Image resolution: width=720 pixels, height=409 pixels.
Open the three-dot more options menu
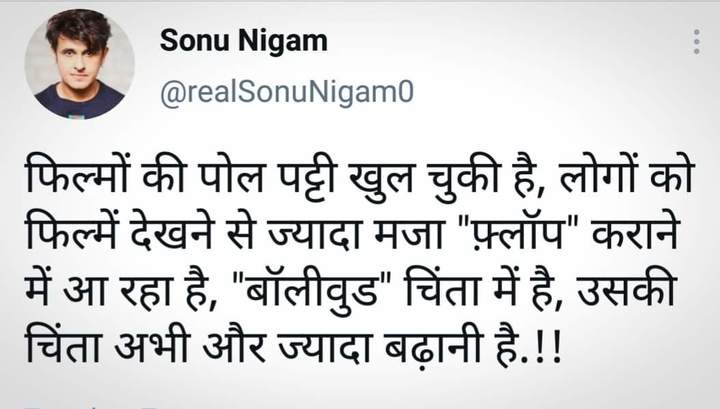[x=697, y=42]
